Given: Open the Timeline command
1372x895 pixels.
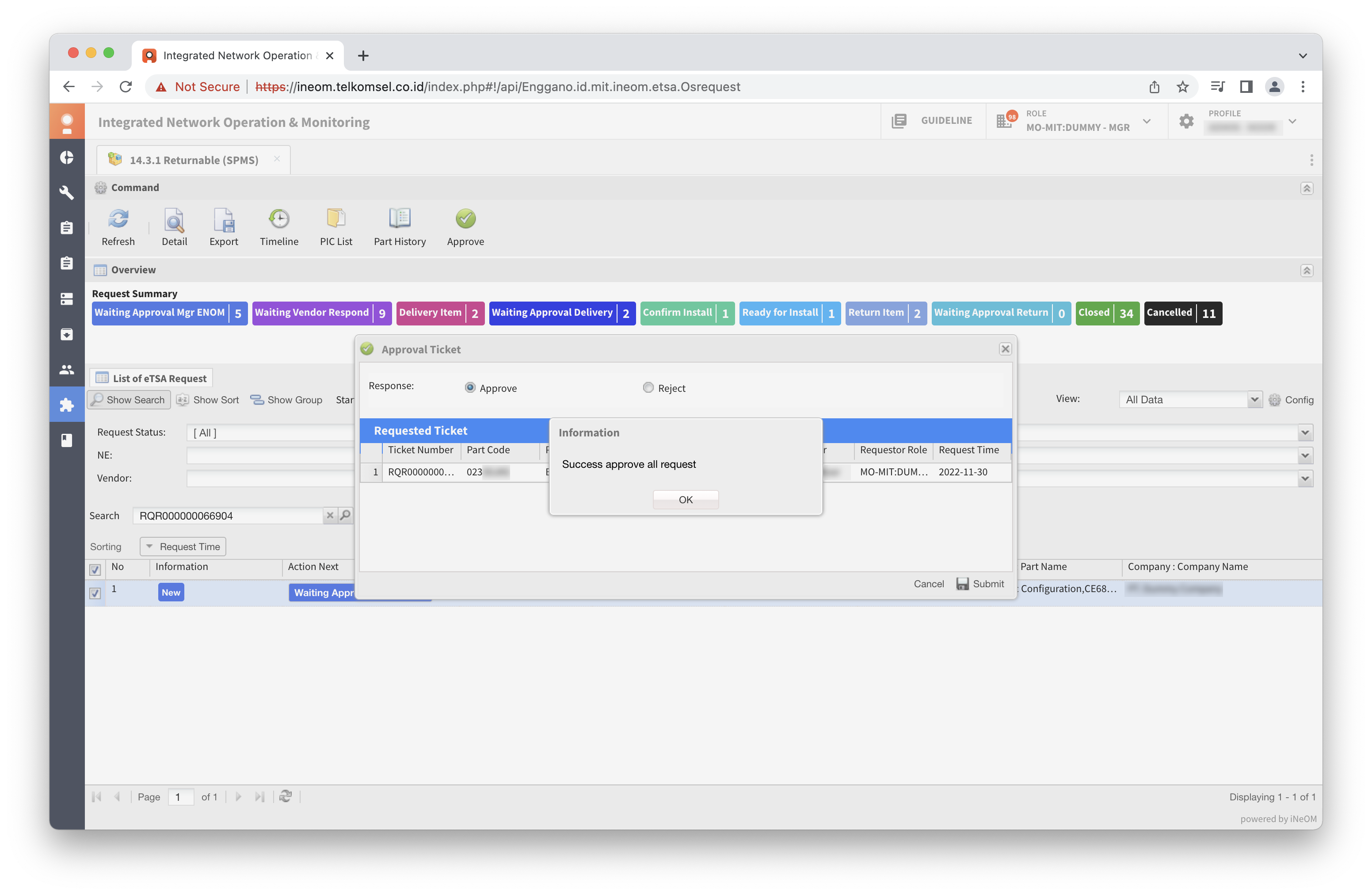Looking at the screenshot, I should click(x=279, y=227).
